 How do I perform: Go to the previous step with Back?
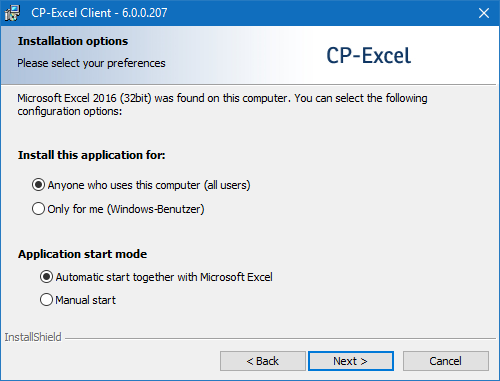tap(263, 361)
